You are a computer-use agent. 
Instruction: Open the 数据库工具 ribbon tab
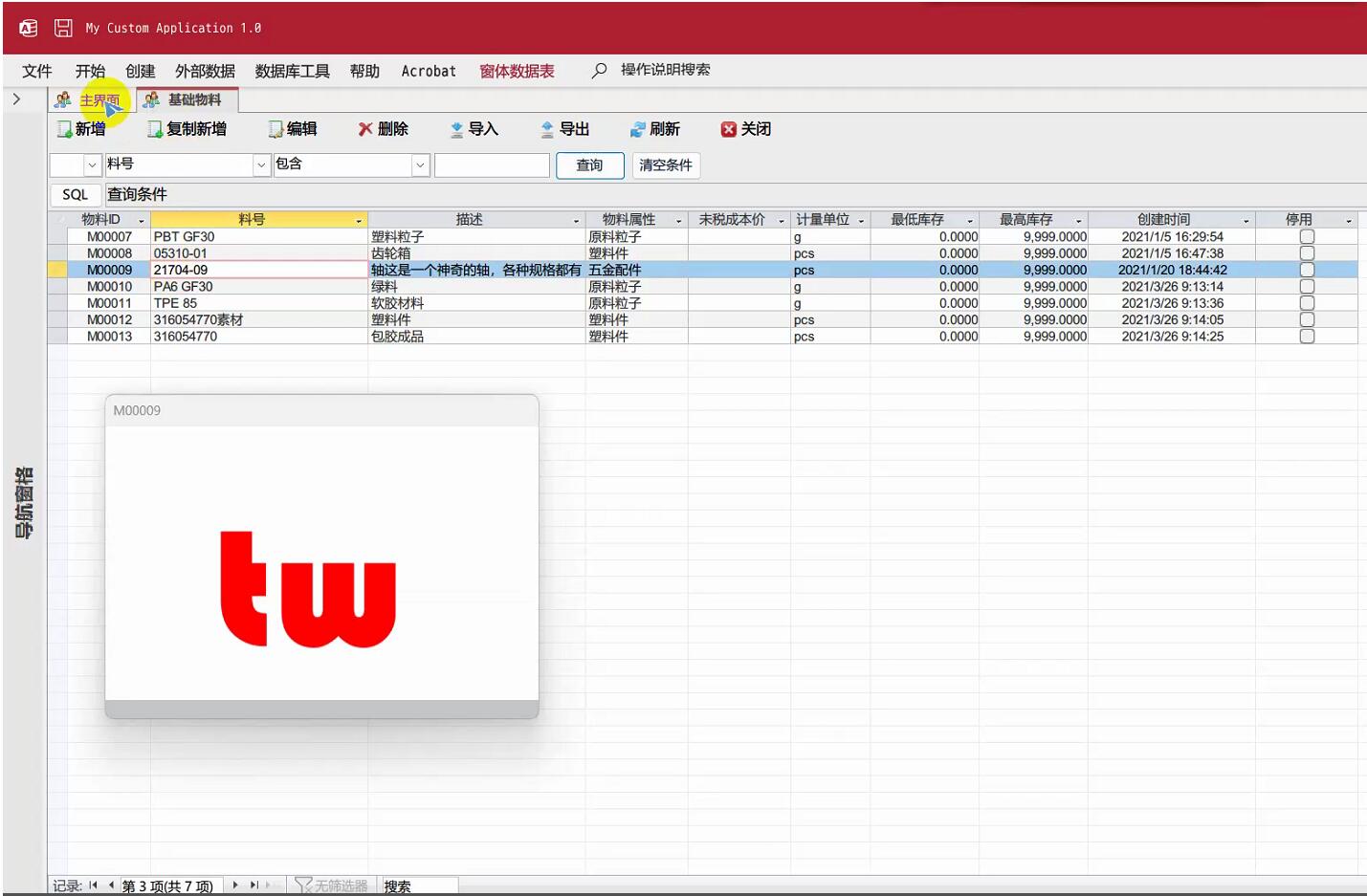tap(292, 71)
